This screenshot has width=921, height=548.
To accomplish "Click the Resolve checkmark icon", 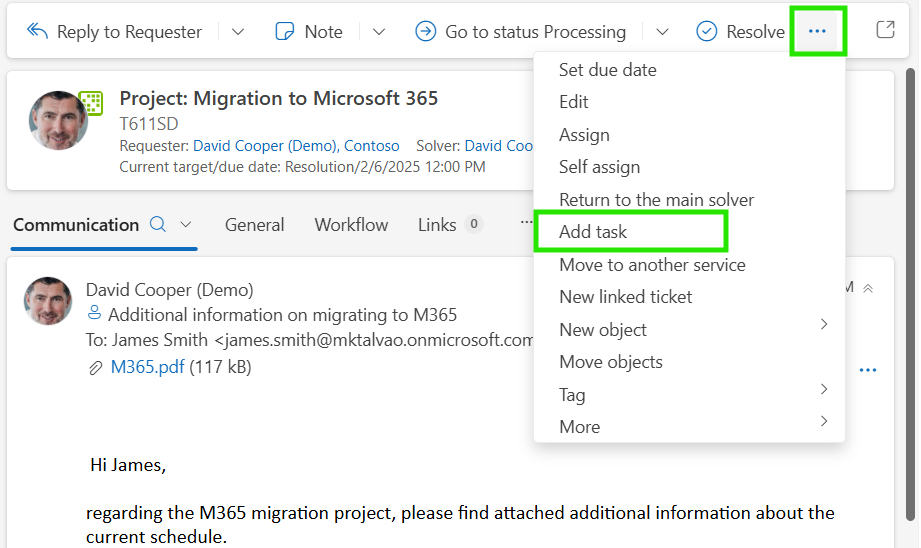I will pyautogui.click(x=707, y=31).
